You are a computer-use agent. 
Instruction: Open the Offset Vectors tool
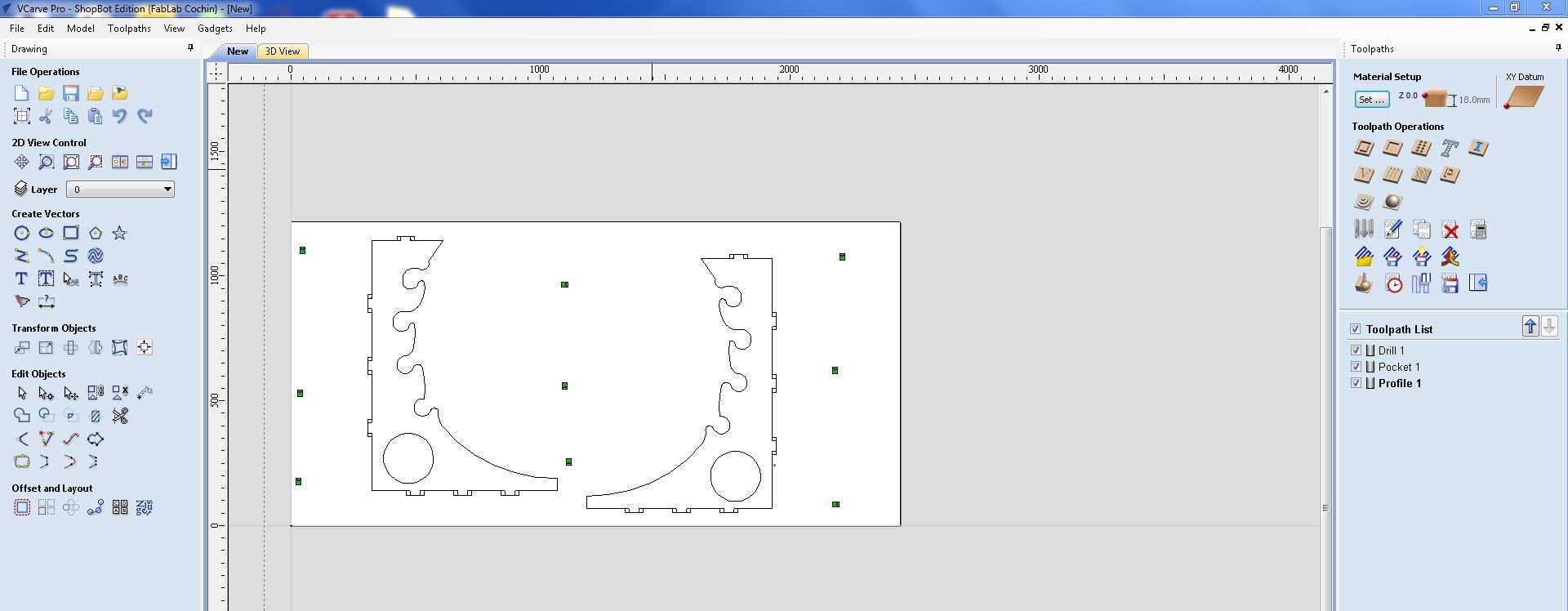tap(22, 508)
